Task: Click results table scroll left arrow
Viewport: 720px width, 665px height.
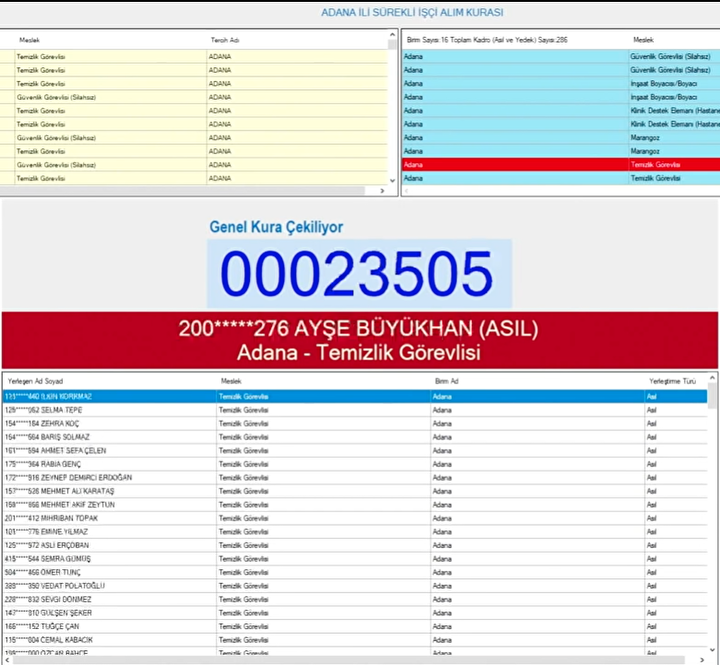Action: coord(7,660)
